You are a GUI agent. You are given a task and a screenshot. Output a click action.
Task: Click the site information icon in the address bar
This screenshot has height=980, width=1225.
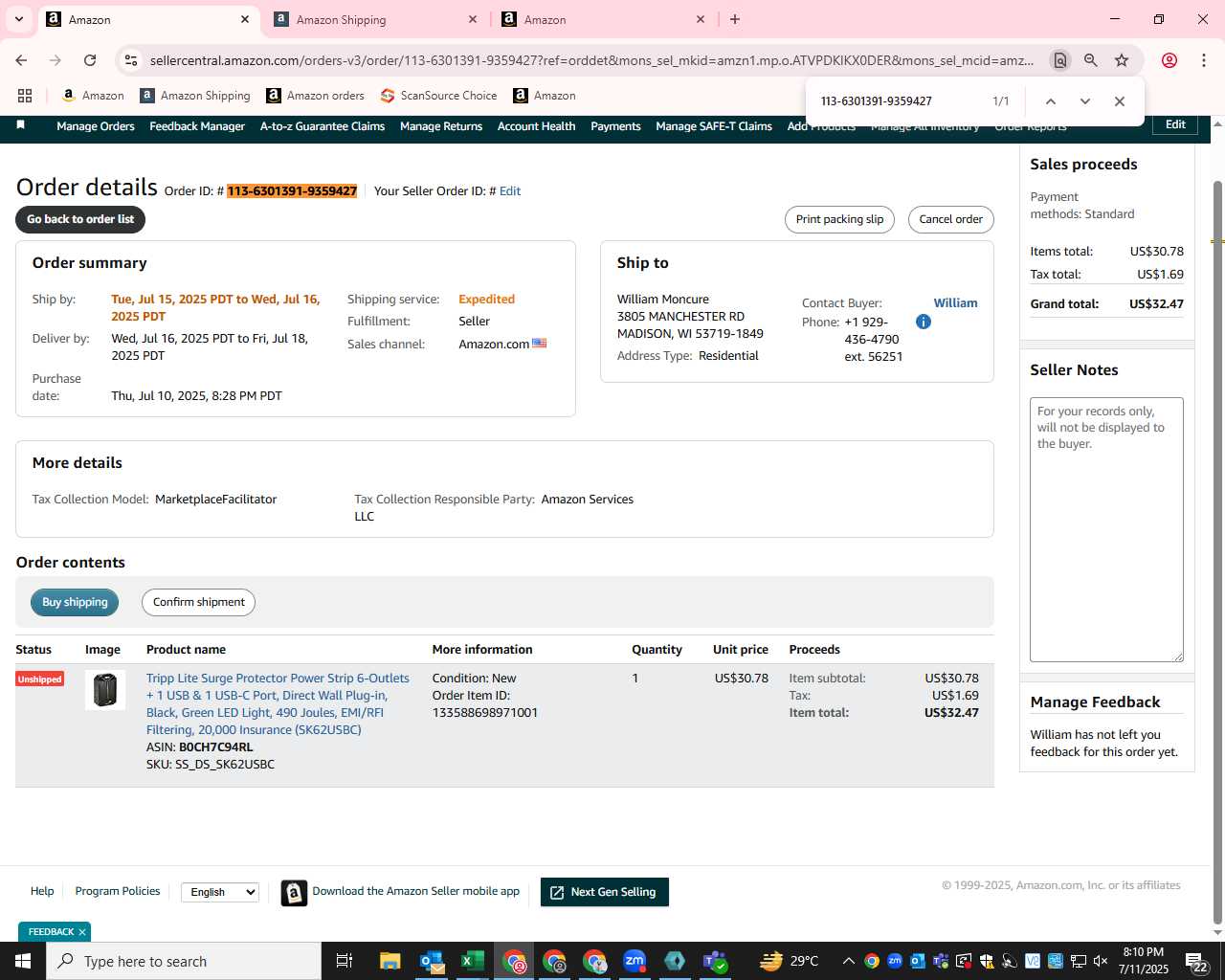(132, 60)
